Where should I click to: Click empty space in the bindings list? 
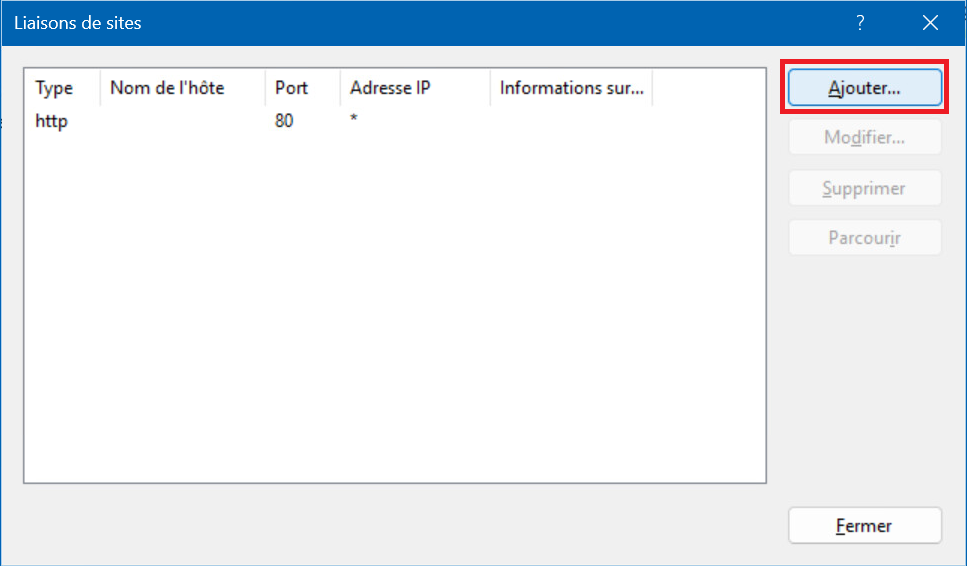coord(395,320)
